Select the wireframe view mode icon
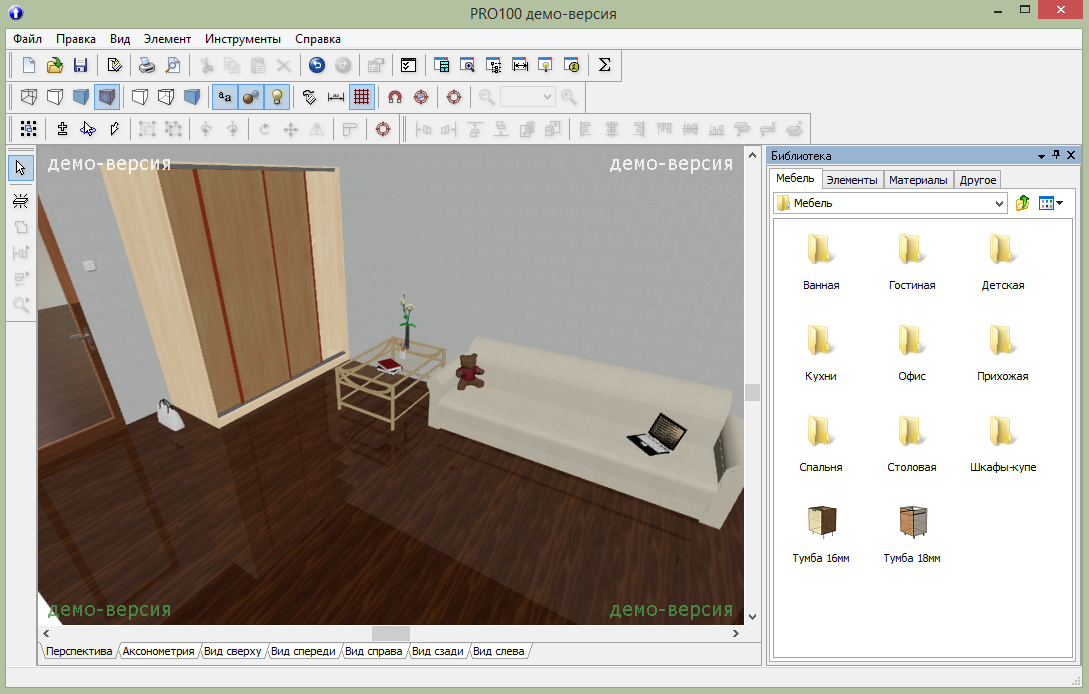1089x694 pixels. point(29,97)
